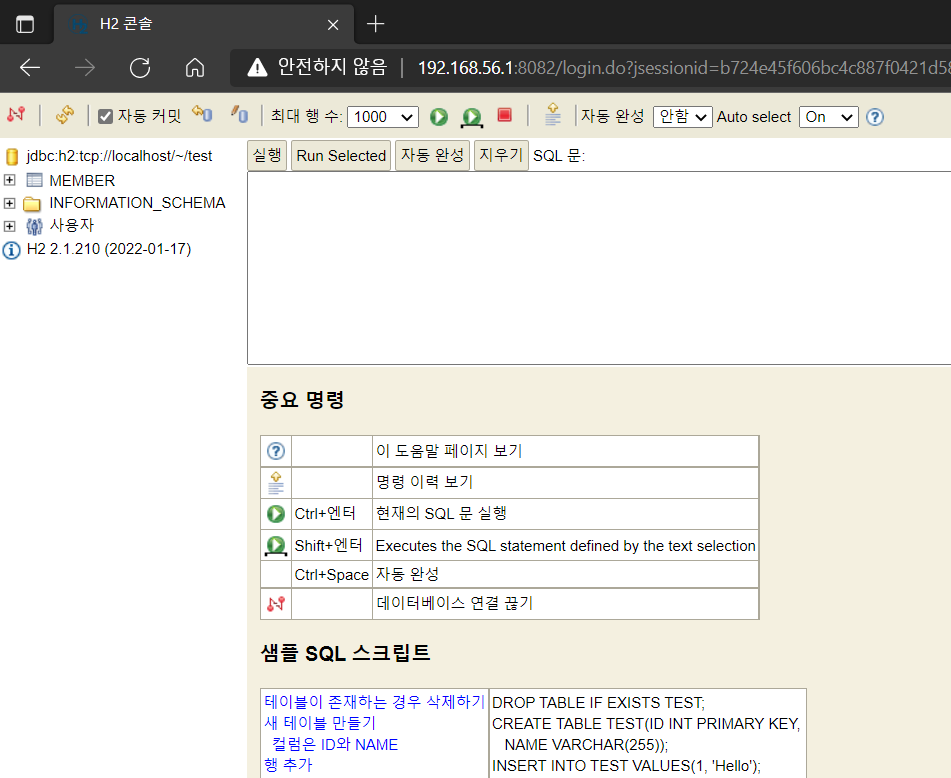Click the INFORMATION_SCHEMA folder icon
This screenshot has height=778, width=951.
pyautogui.click(x=32, y=203)
